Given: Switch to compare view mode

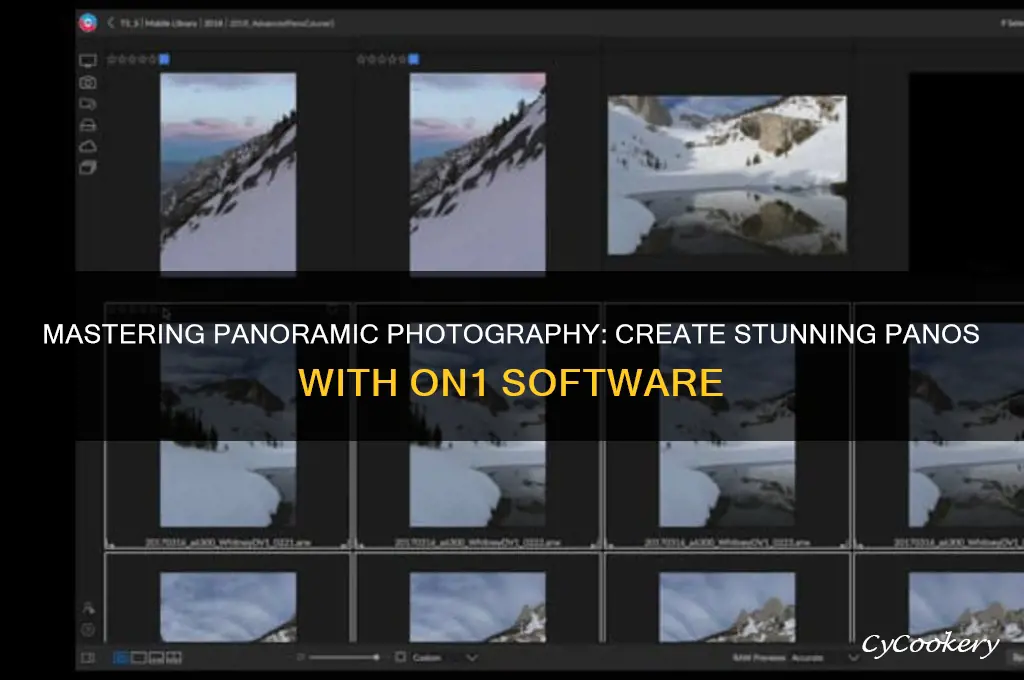Looking at the screenshot, I should tap(174, 657).
